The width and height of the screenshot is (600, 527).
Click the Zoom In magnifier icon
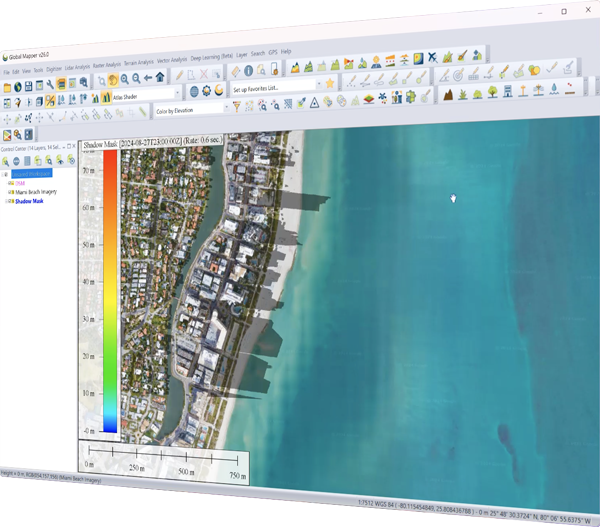[125, 80]
